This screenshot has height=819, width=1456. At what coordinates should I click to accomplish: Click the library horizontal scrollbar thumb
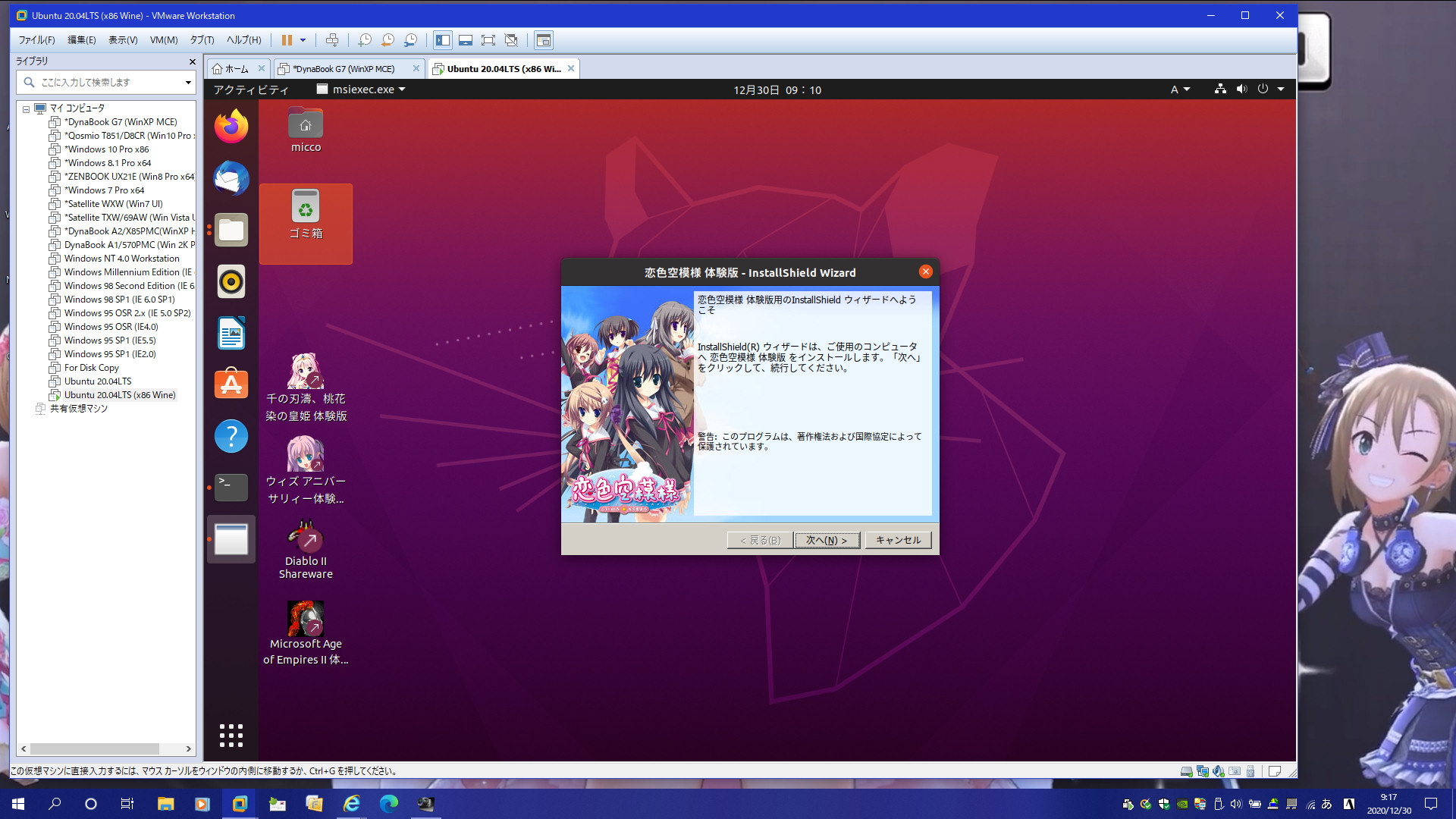95,748
